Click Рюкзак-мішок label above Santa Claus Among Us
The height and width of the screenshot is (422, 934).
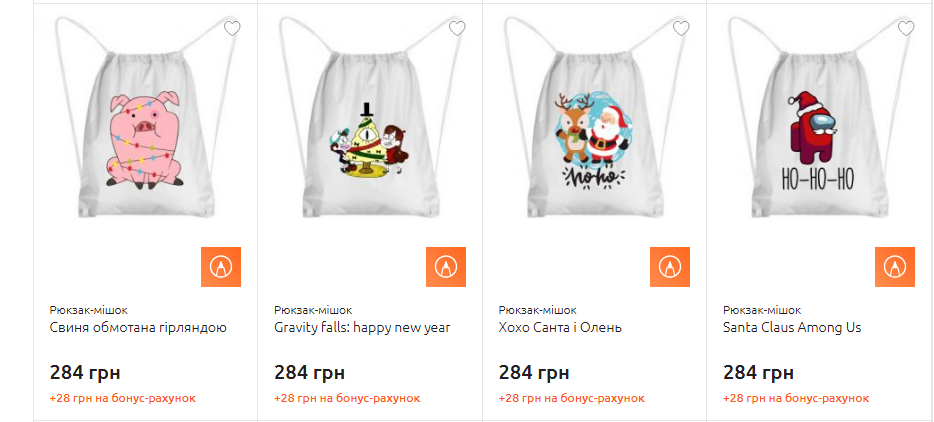click(x=762, y=310)
